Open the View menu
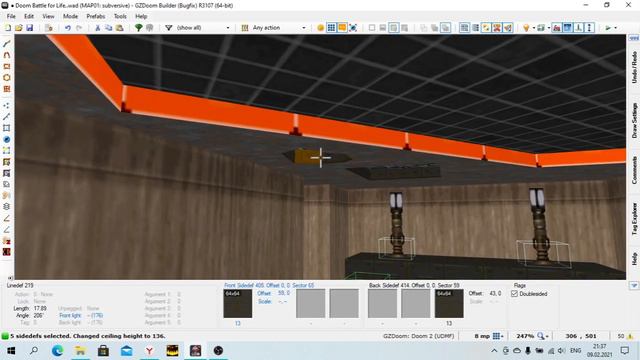 click(48, 16)
